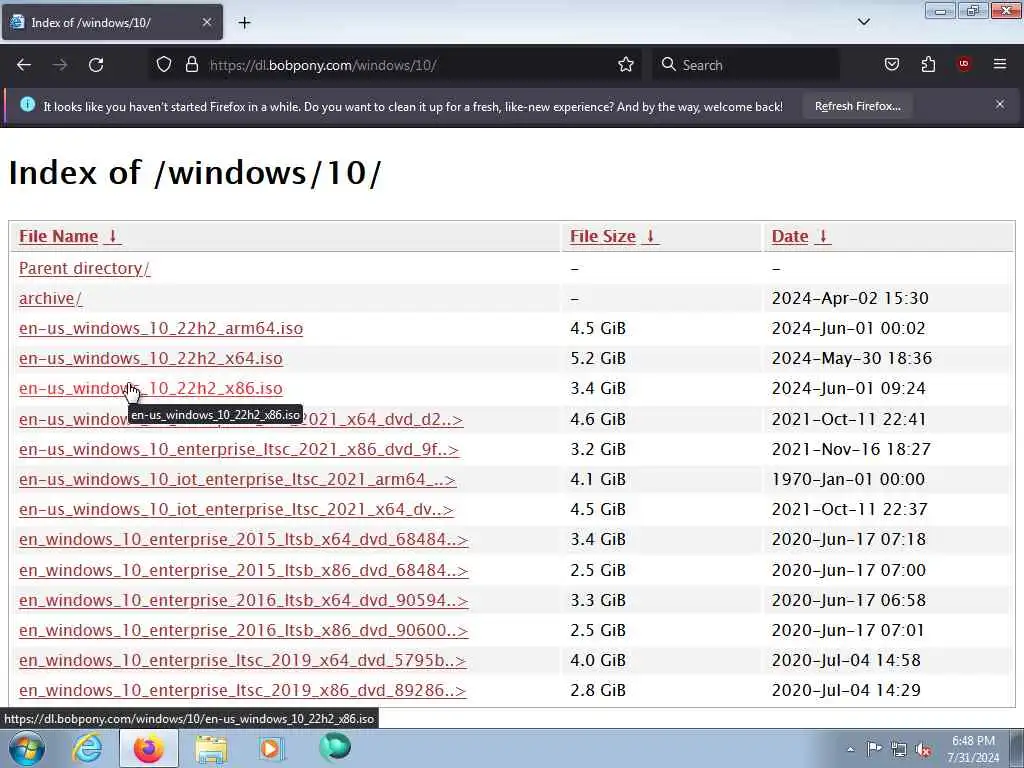Click the Action Center flag tray icon
1024x768 pixels.
coord(874,749)
